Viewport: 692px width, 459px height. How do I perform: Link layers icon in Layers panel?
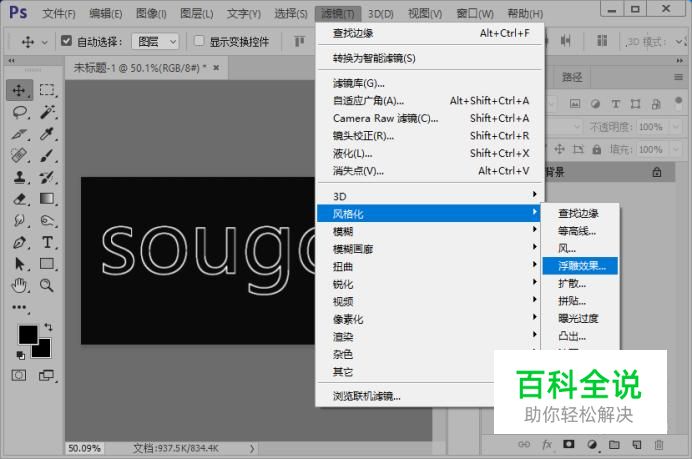pos(524,444)
